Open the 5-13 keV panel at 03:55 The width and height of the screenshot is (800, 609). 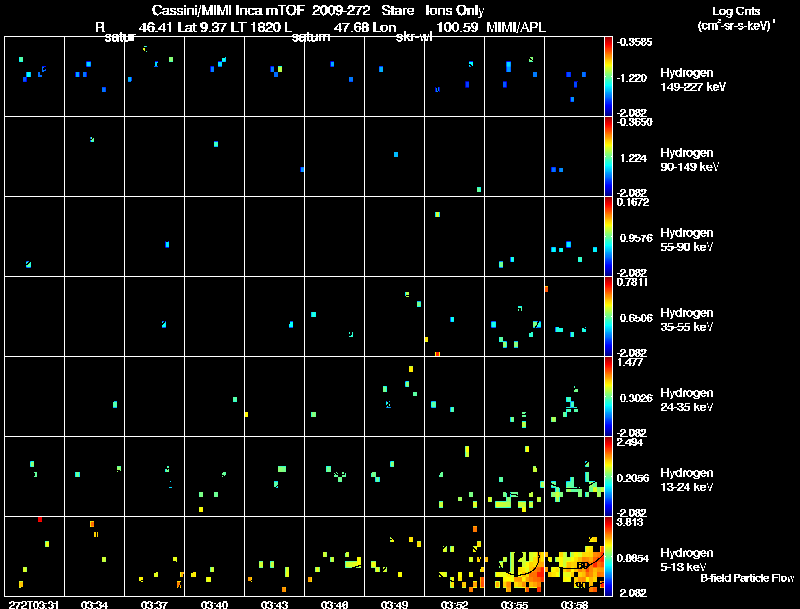(514, 556)
